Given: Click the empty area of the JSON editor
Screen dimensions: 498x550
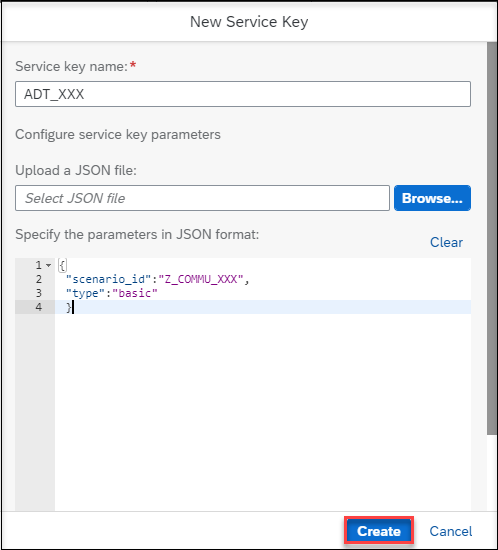Looking at the screenshot, I should pos(262,410).
